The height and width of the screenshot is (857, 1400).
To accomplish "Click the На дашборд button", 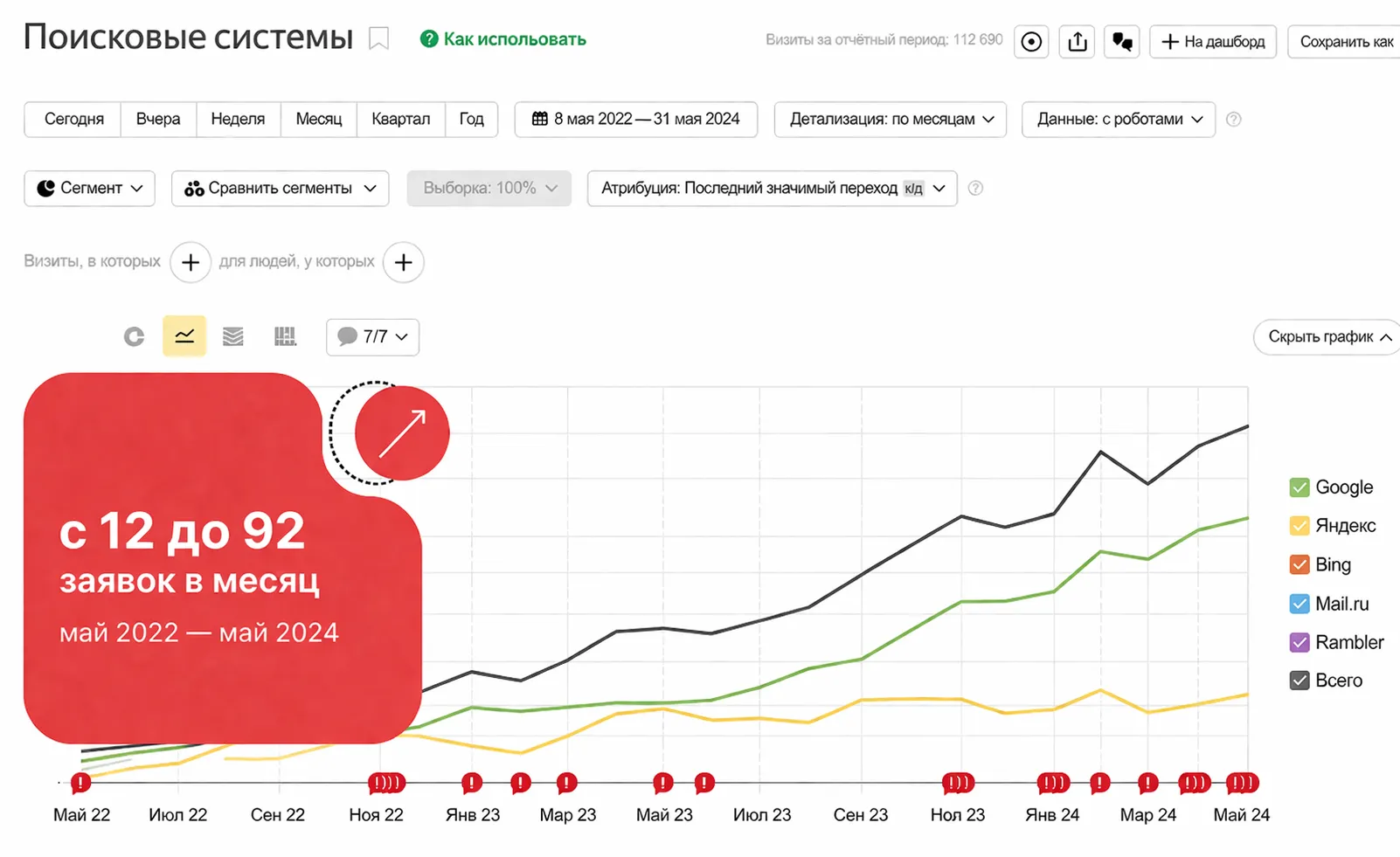I will (1213, 42).
